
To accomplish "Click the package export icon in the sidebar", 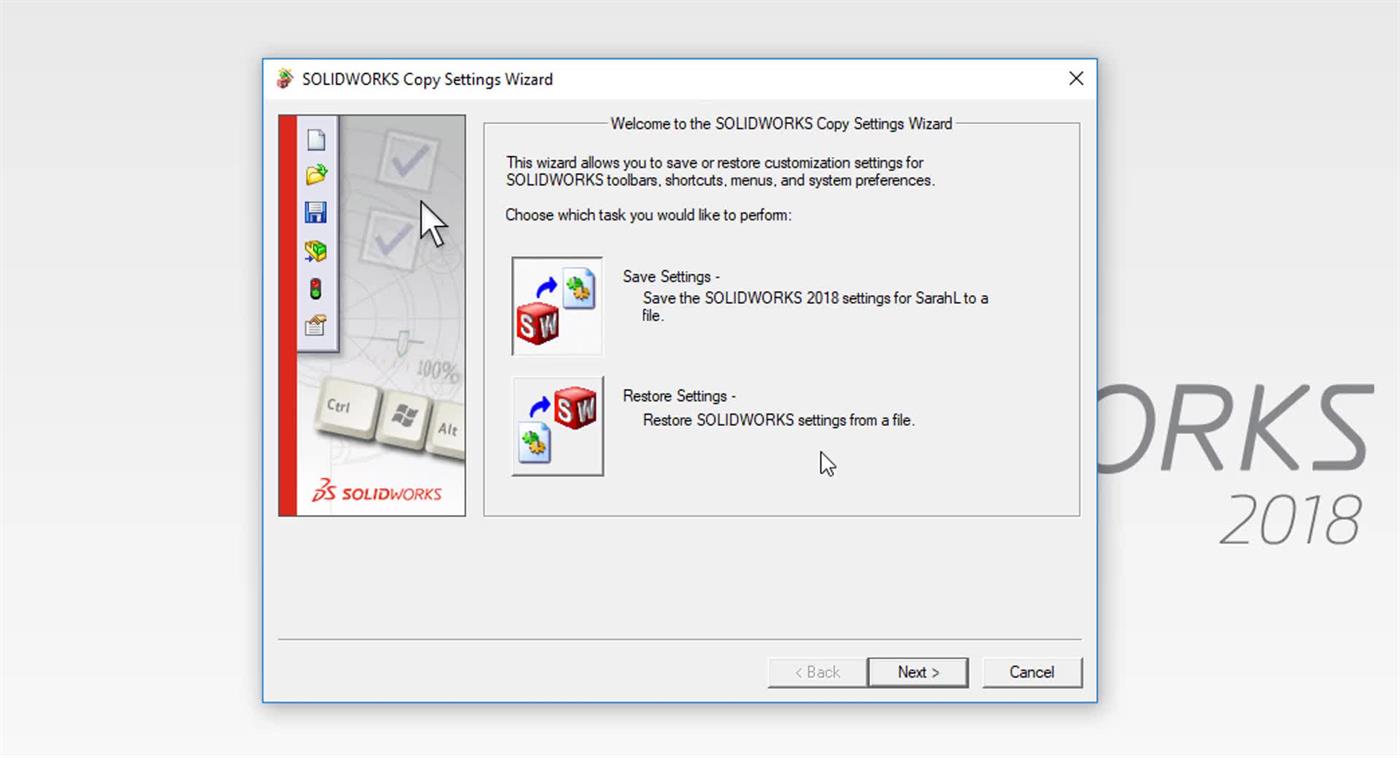I will click(315, 250).
